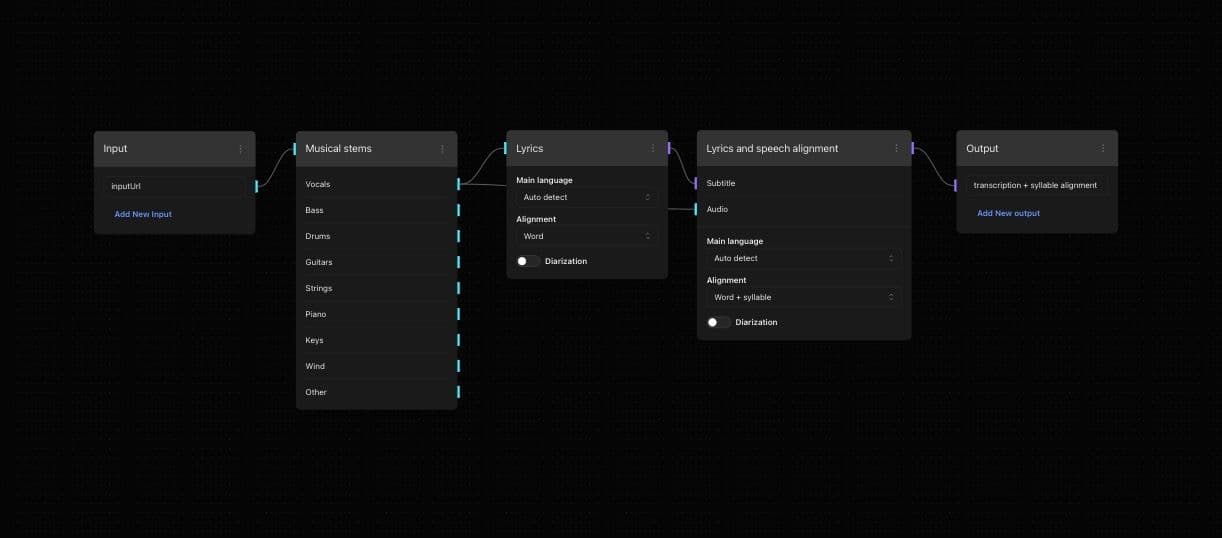Select the transcription + syllable alignment output field
The image size is (1222, 538).
[1035, 185]
